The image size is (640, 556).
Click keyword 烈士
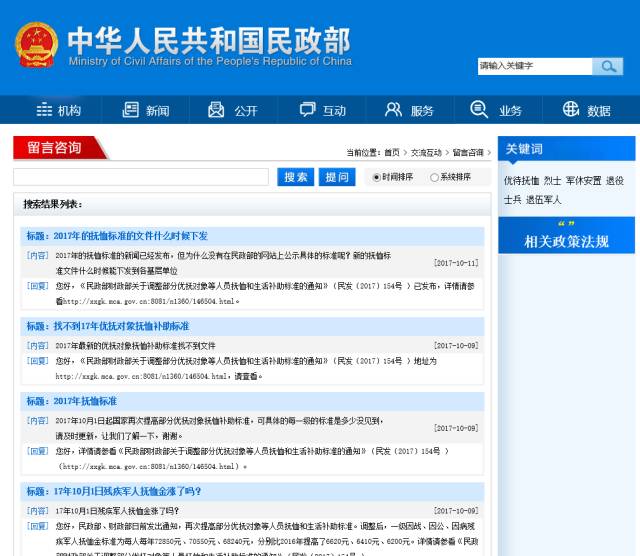click(x=552, y=180)
